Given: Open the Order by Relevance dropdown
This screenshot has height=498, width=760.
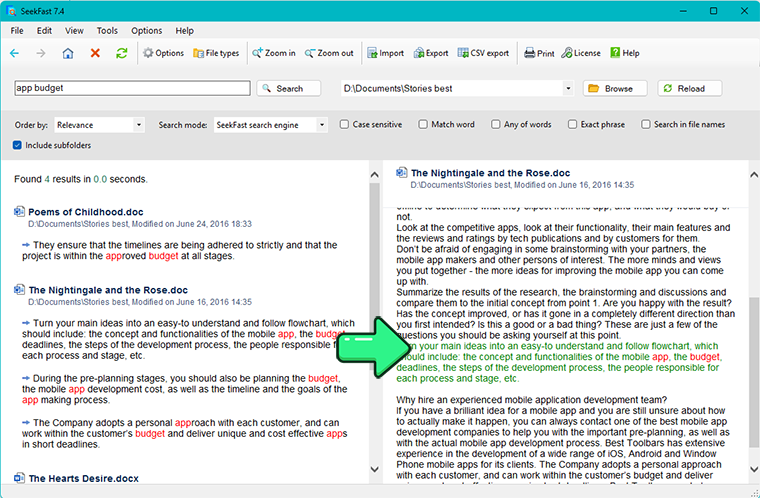Looking at the screenshot, I should pyautogui.click(x=99, y=125).
